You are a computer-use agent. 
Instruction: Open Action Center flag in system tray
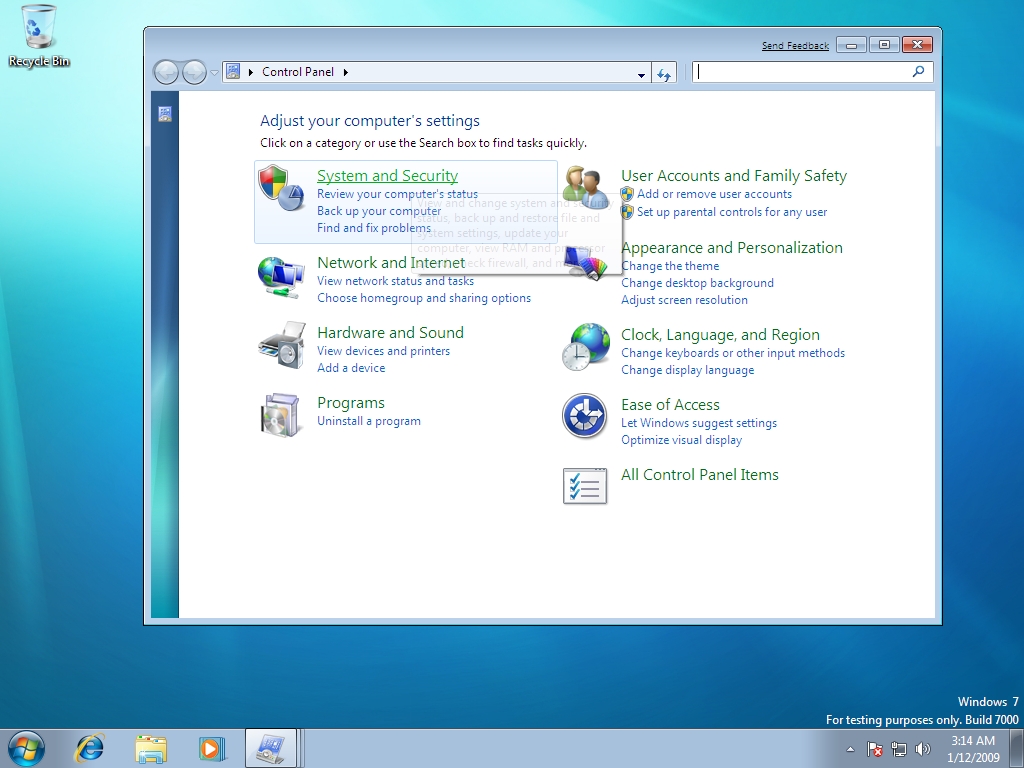coord(874,748)
